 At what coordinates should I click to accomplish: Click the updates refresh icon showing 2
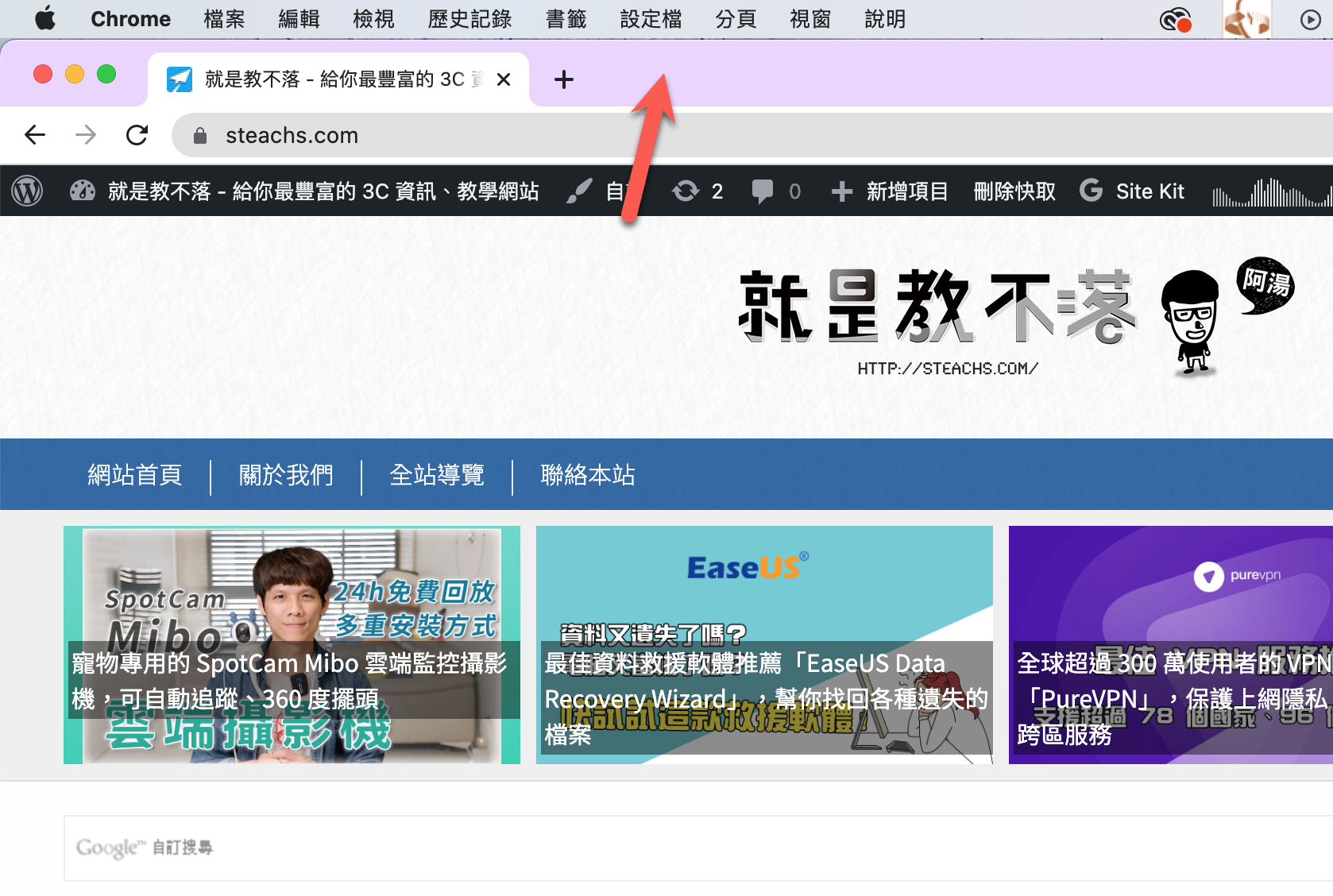point(685,191)
